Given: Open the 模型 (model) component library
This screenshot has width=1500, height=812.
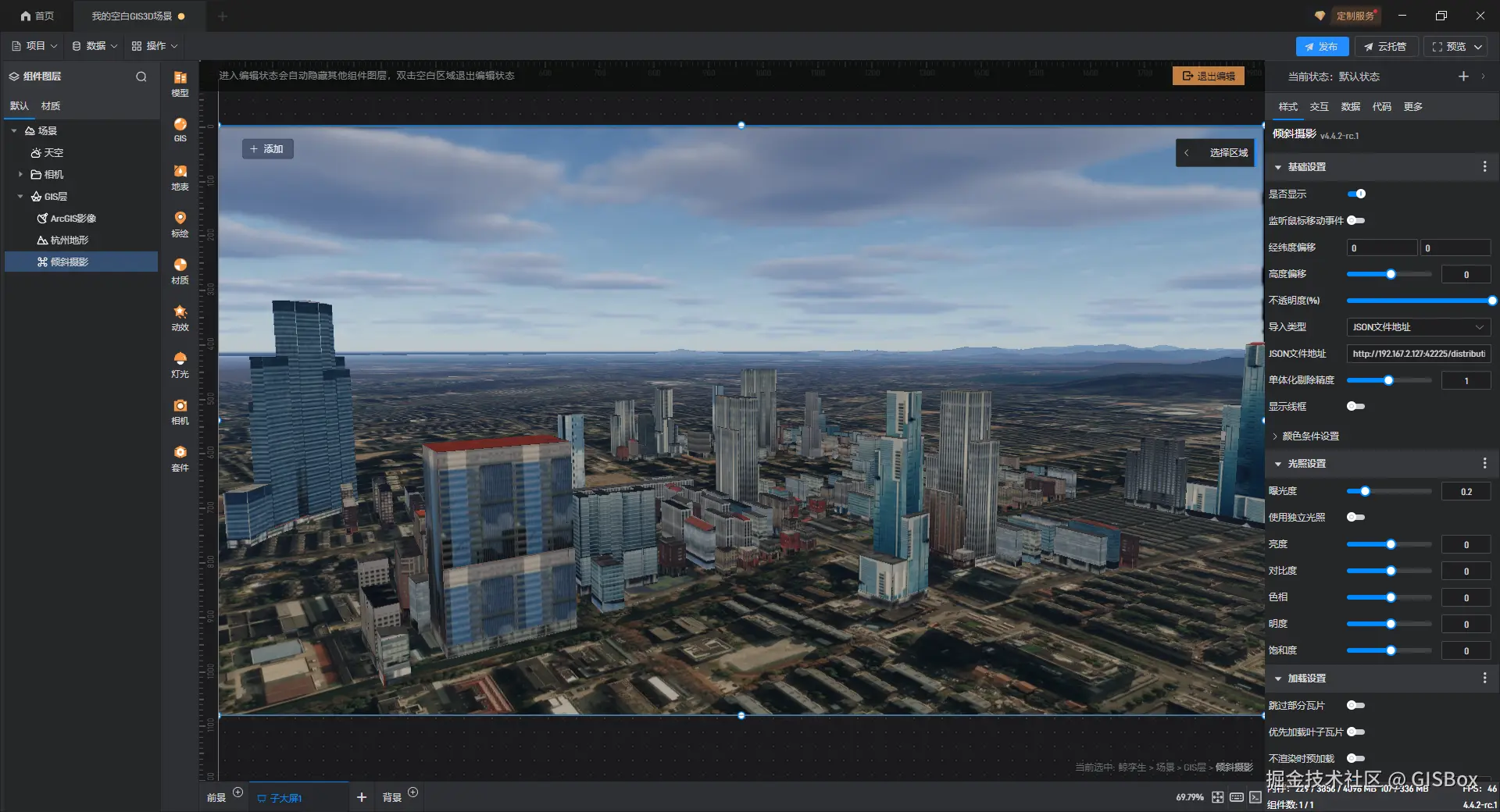Looking at the screenshot, I should [180, 83].
